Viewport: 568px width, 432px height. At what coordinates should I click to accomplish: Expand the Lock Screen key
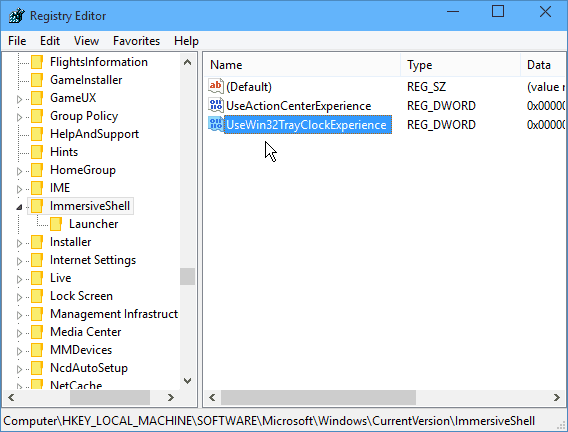click(20, 297)
